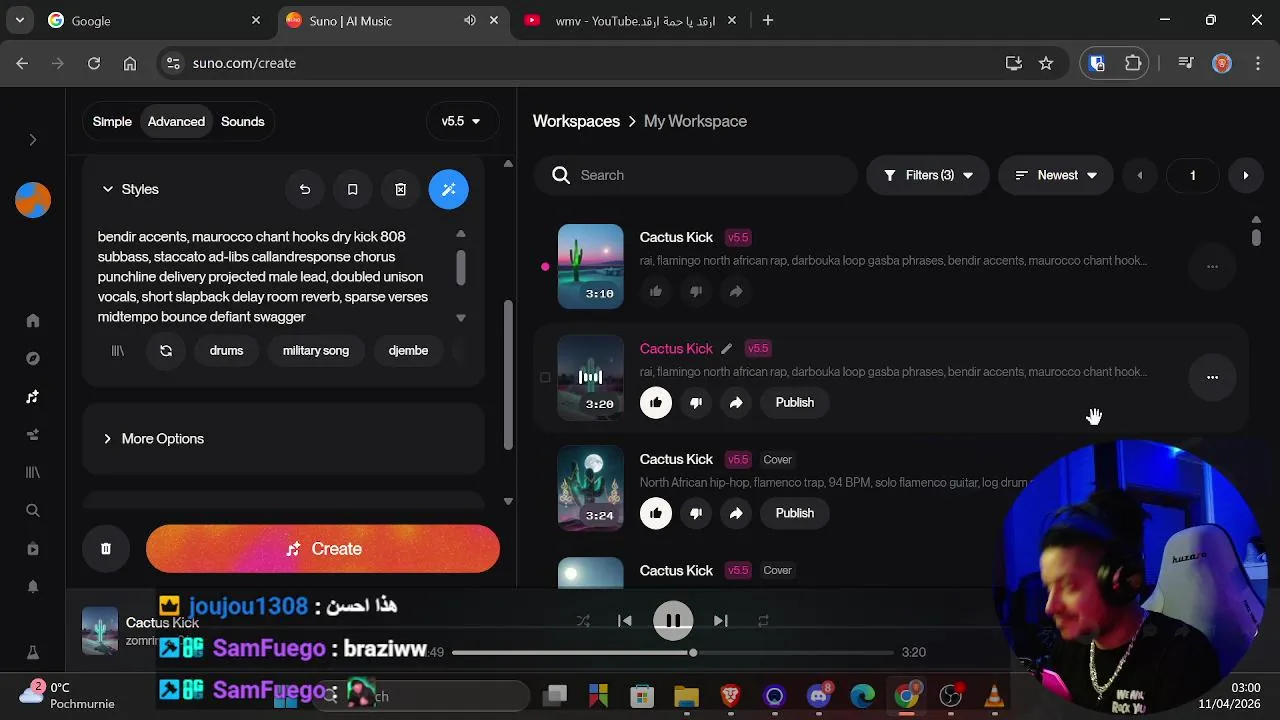Image resolution: width=1280 pixels, height=720 pixels.
Task: Undo the styles change with the arrow icon
Action: (305, 189)
